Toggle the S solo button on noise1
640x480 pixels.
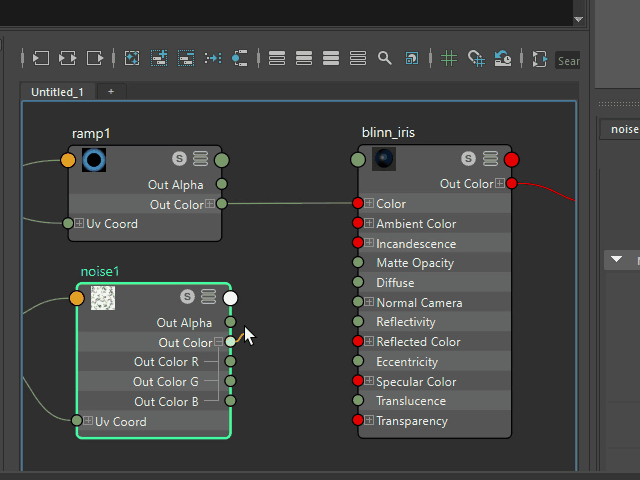tap(187, 297)
